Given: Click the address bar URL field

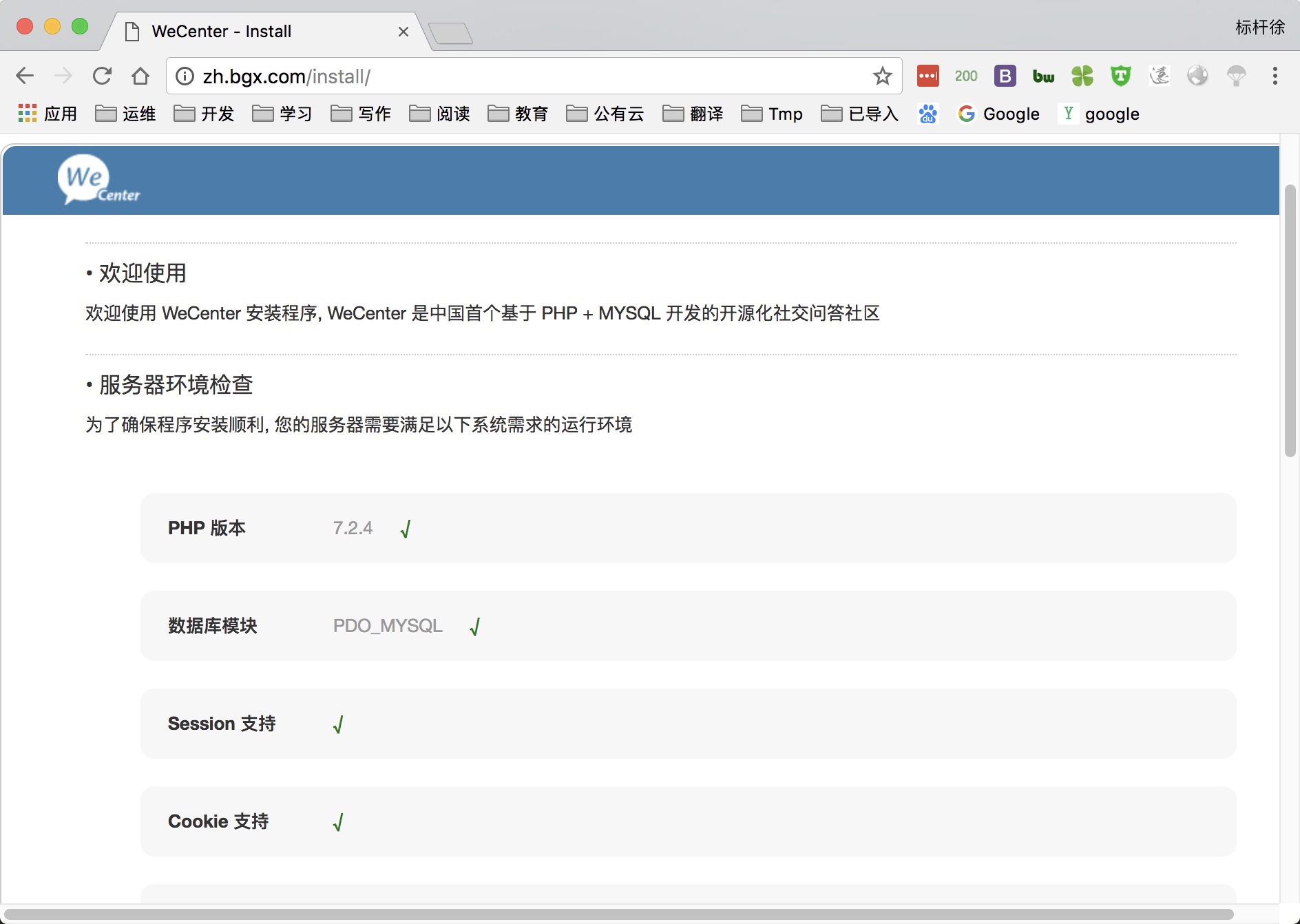Looking at the screenshot, I should pyautogui.click(x=534, y=76).
